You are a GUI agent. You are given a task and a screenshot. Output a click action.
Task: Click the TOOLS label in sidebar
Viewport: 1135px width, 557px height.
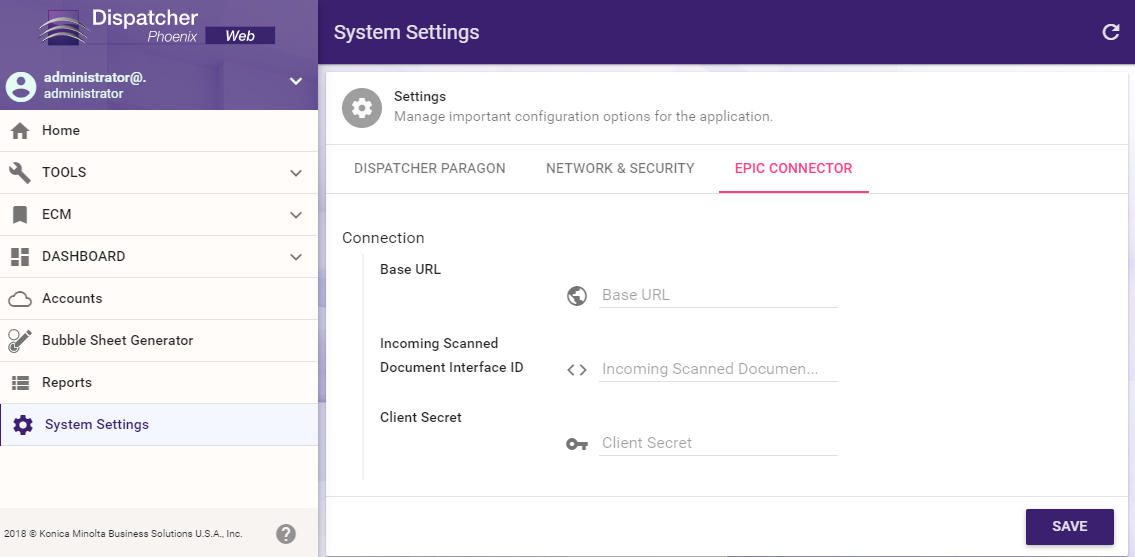[64, 172]
